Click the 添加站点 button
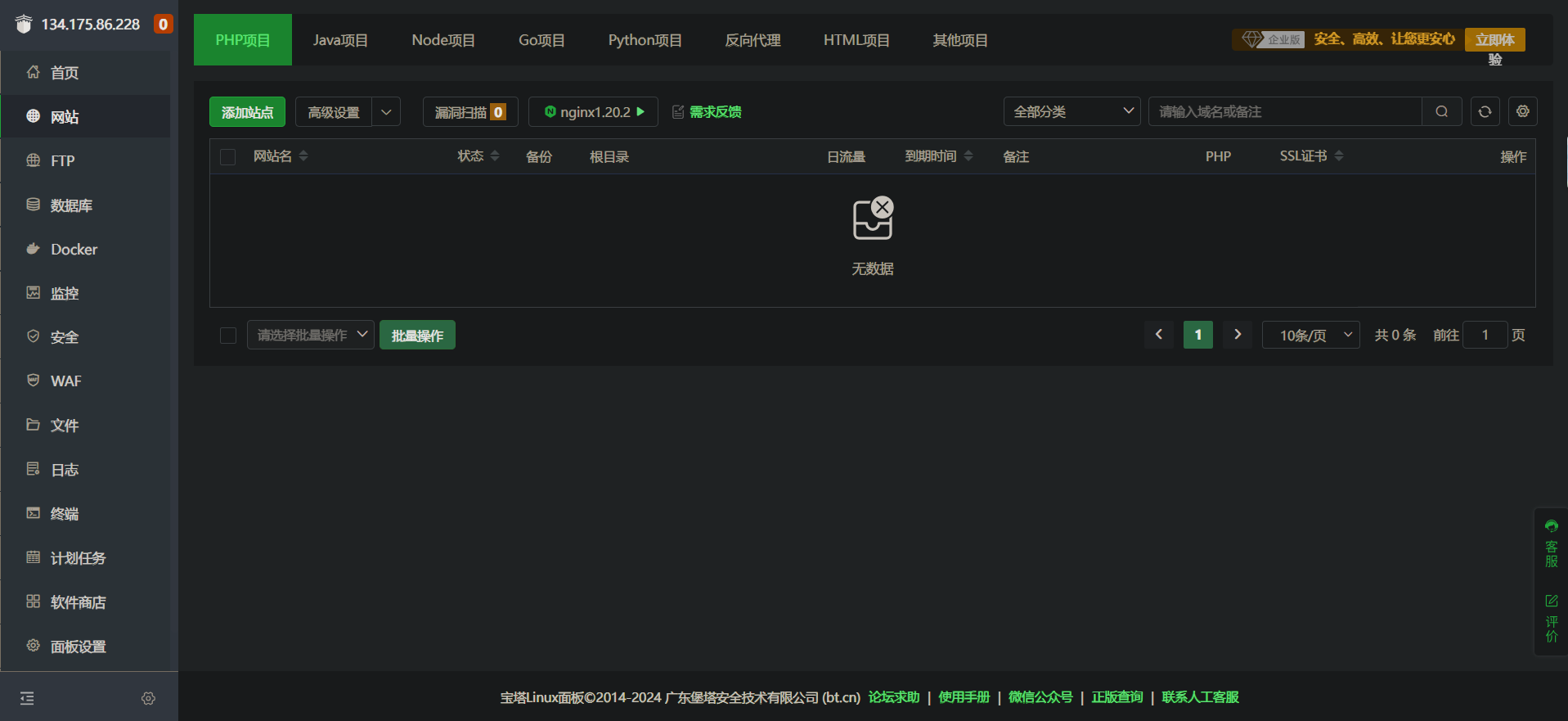This screenshot has width=1568, height=721. click(x=247, y=112)
